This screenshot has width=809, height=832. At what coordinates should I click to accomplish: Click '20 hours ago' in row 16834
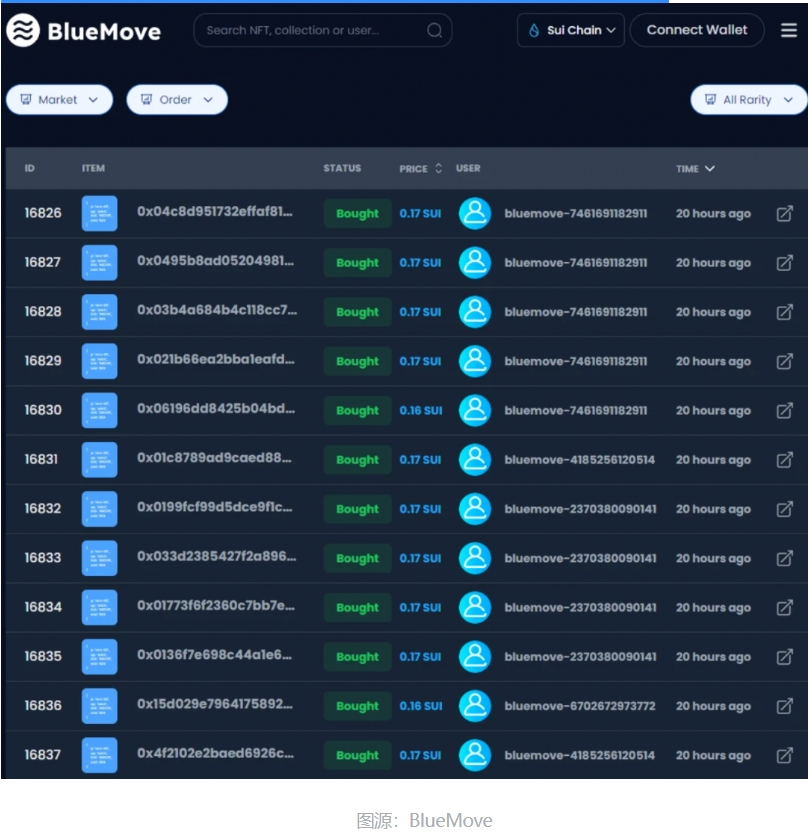pos(713,608)
